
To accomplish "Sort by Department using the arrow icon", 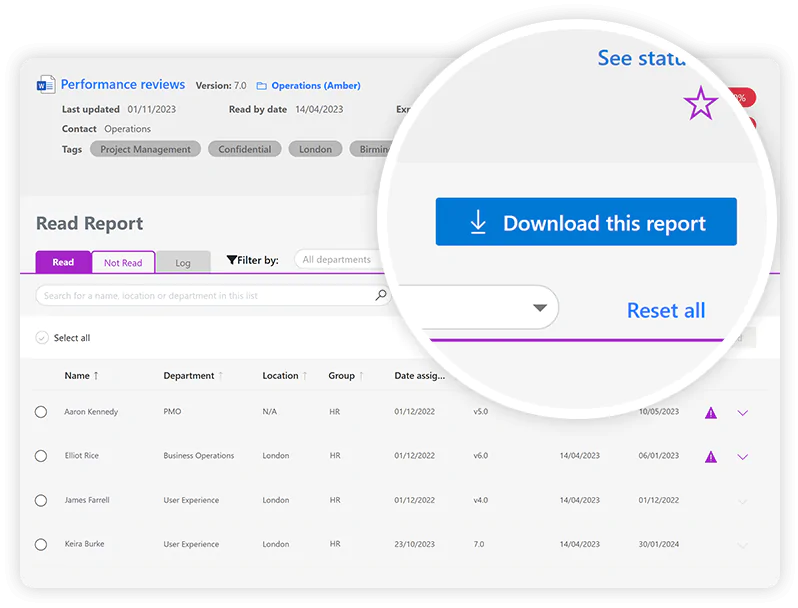I will tap(220, 376).
